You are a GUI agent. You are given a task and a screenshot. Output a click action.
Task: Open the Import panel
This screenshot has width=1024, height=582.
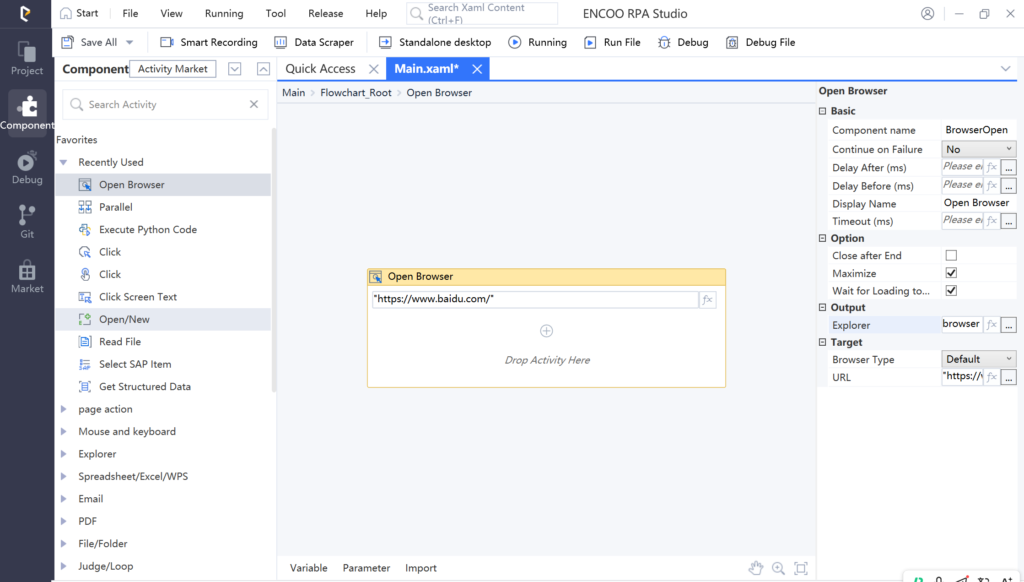(421, 568)
